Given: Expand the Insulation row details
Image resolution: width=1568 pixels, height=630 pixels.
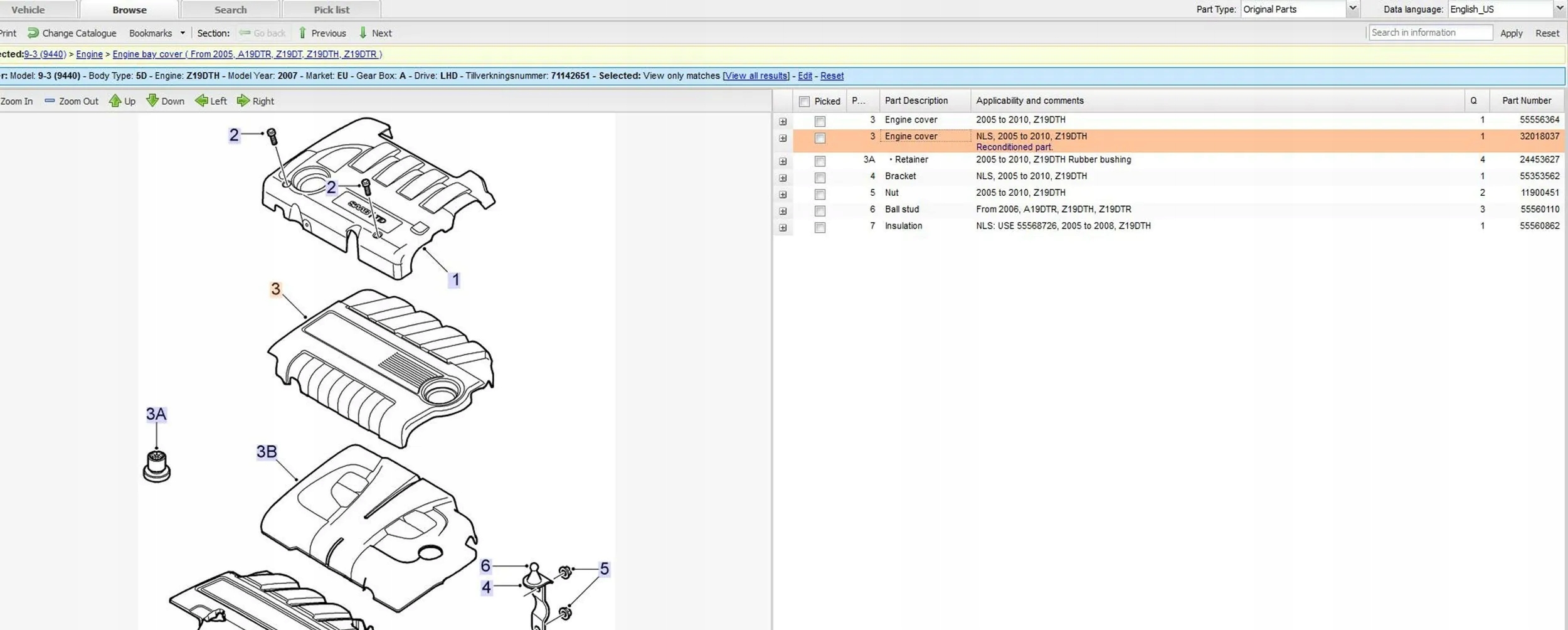Looking at the screenshot, I should coord(783,228).
